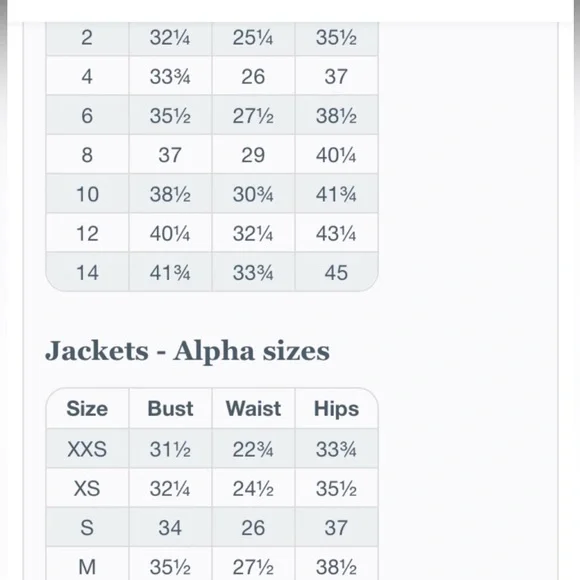This screenshot has height=580, width=580.
Task: Click XXS bust value 31½
Action: (170, 449)
